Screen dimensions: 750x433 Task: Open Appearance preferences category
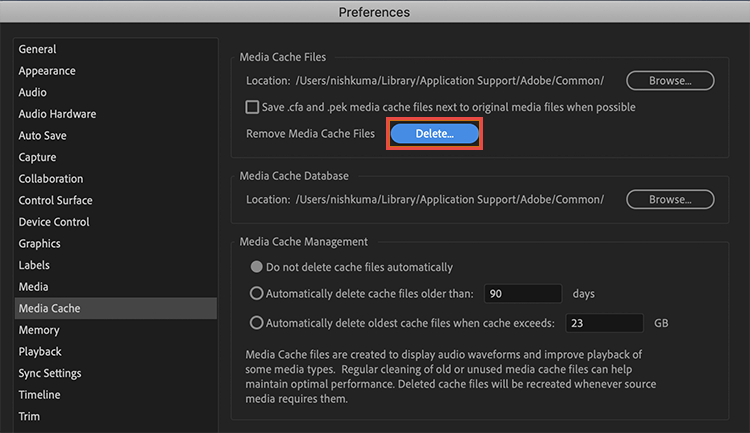pyautogui.click(x=47, y=71)
